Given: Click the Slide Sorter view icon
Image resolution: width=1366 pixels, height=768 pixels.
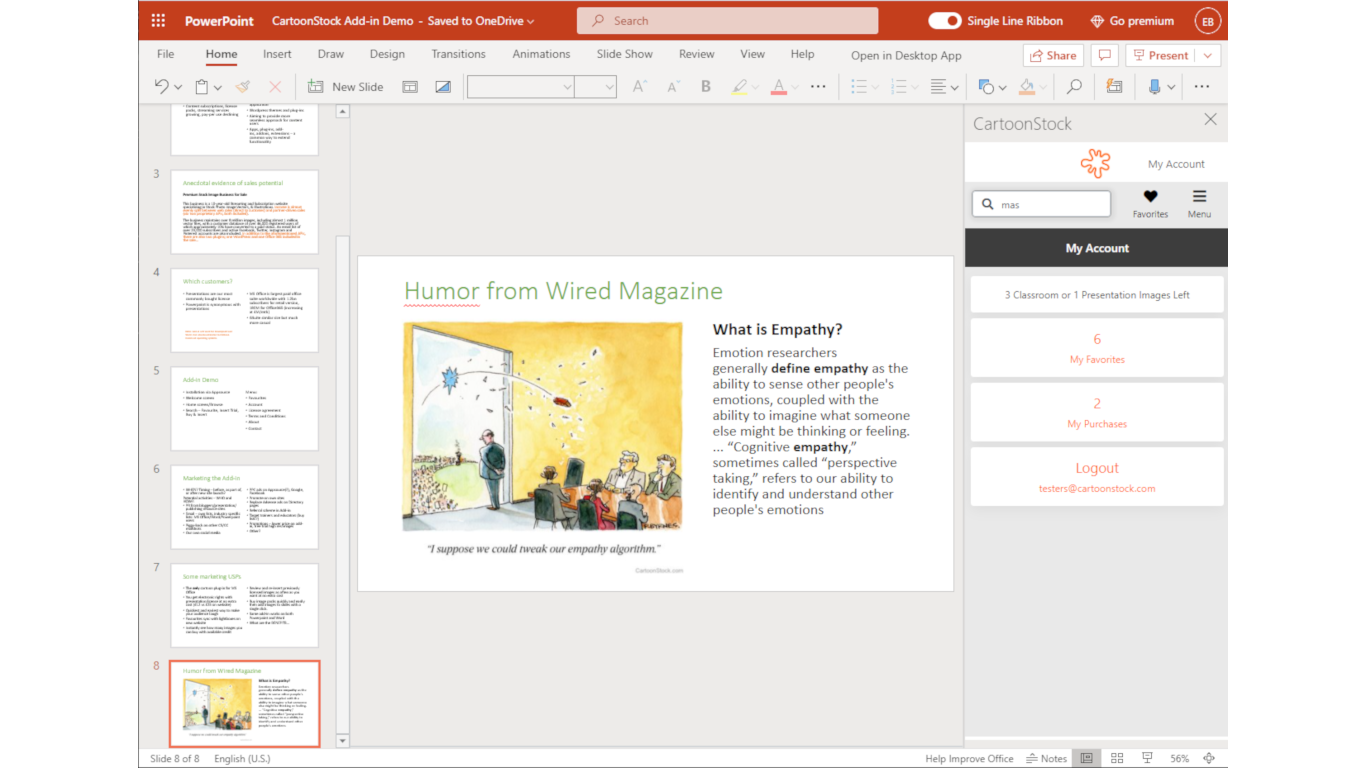Looking at the screenshot, I should (x=1117, y=758).
